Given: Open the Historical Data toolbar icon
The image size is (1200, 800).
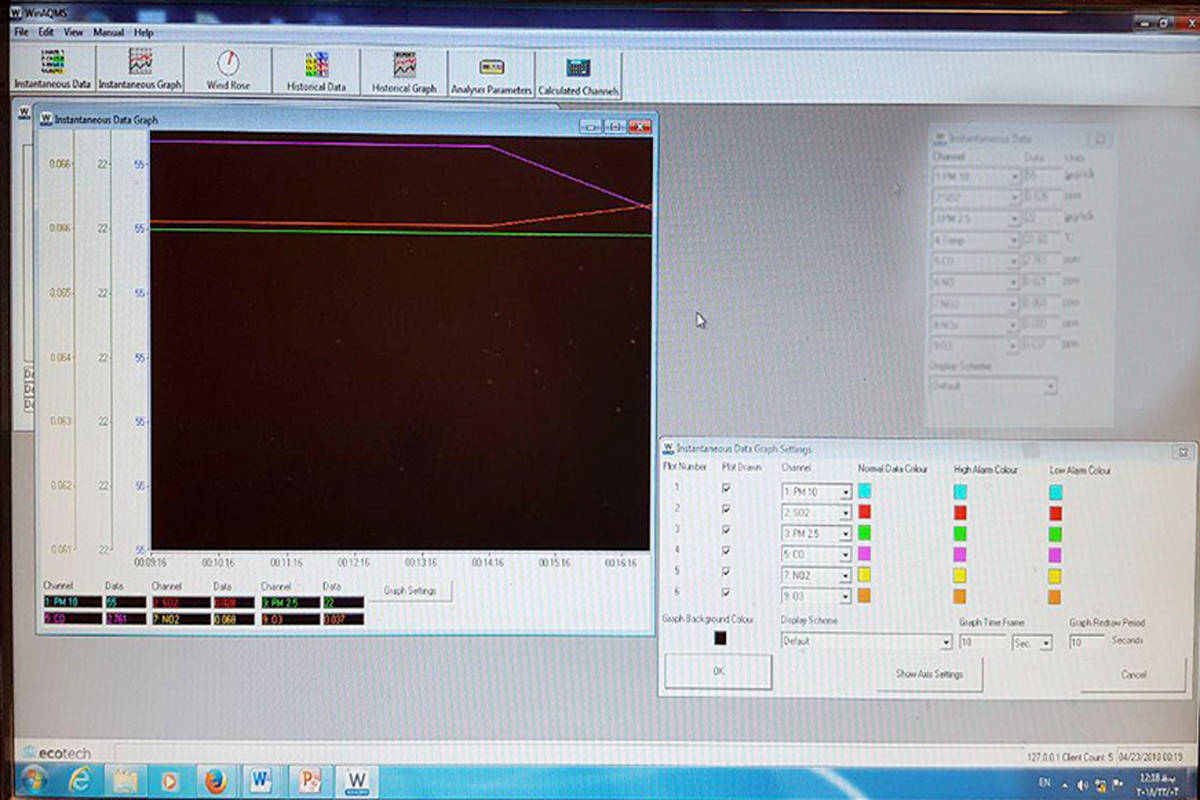Looking at the screenshot, I should pyautogui.click(x=316, y=71).
